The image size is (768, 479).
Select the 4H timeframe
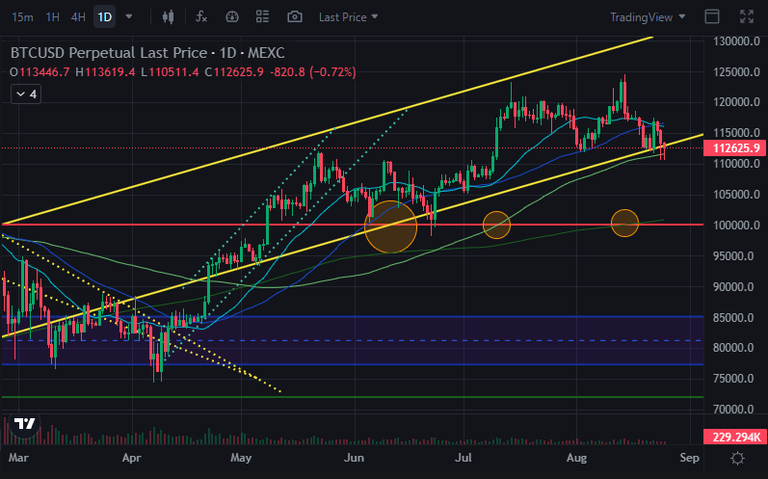[x=78, y=17]
